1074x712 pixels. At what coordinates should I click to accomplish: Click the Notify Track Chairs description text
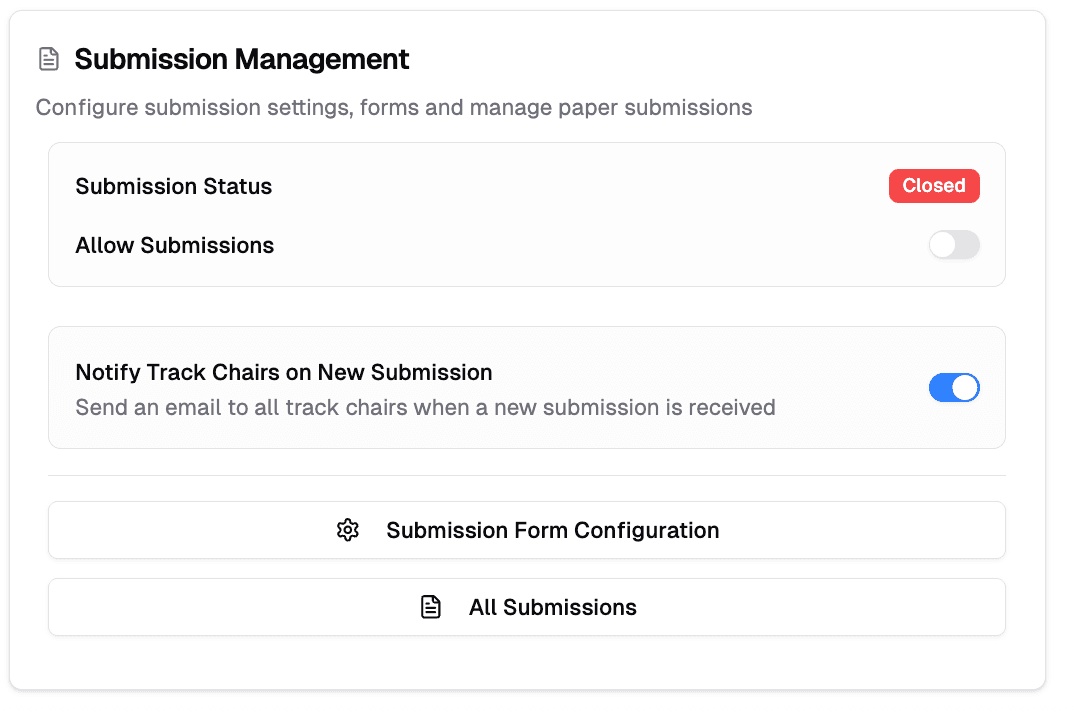[424, 407]
